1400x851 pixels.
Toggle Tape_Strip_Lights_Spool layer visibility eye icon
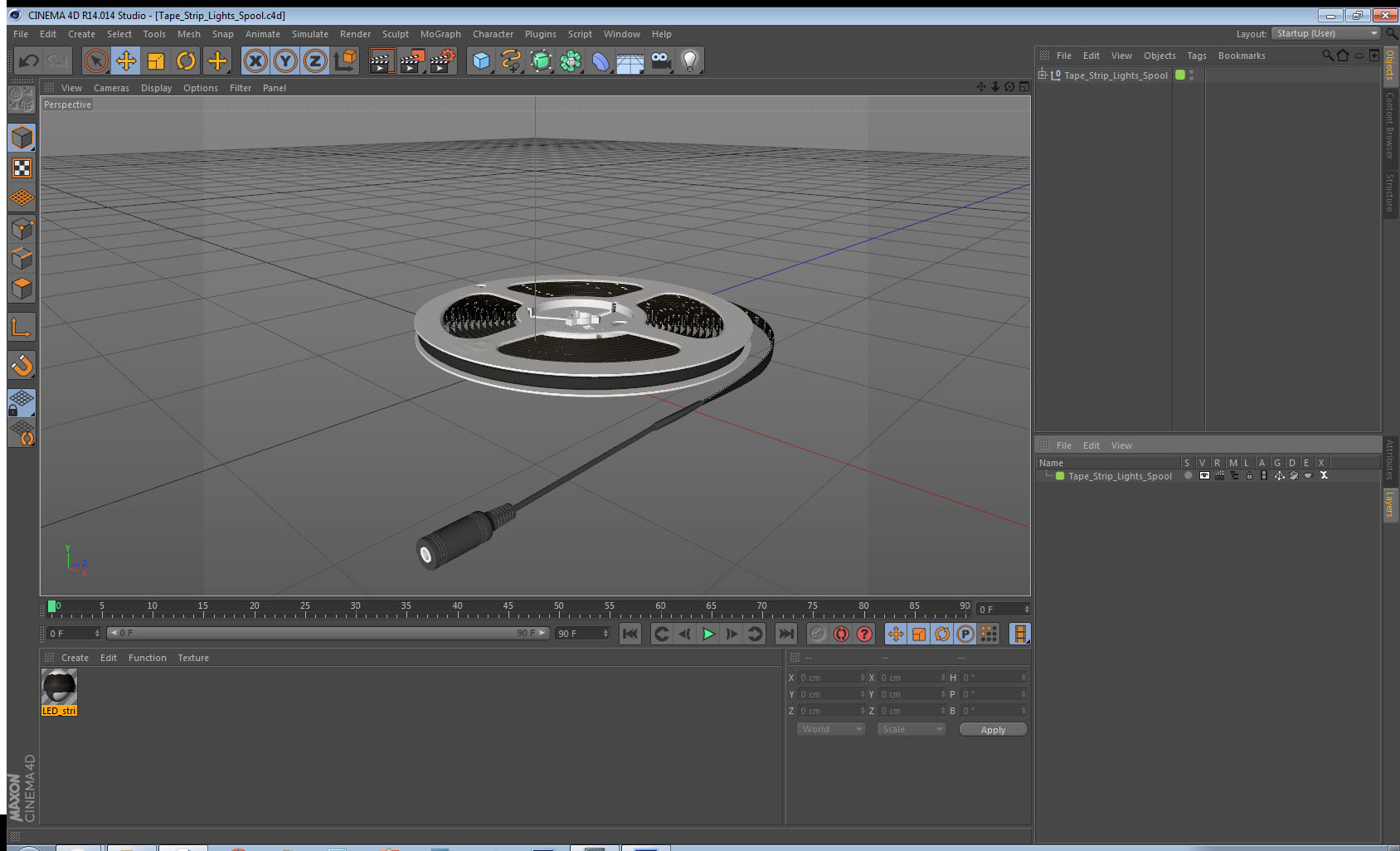pyautogui.click(x=1203, y=476)
